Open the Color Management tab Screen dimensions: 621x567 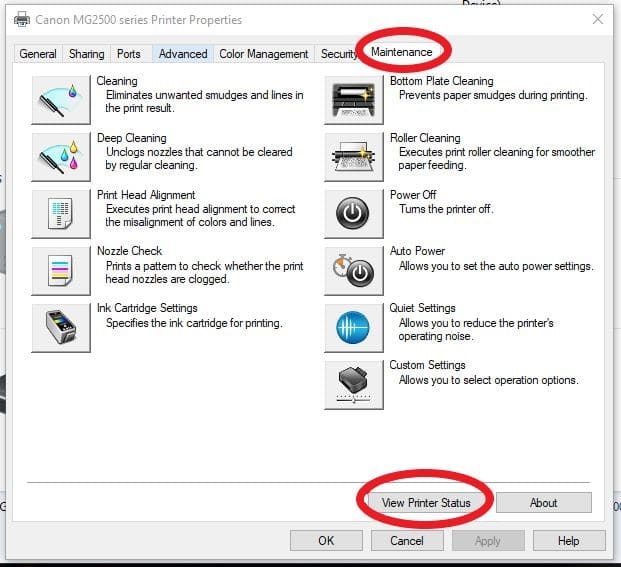(264, 54)
